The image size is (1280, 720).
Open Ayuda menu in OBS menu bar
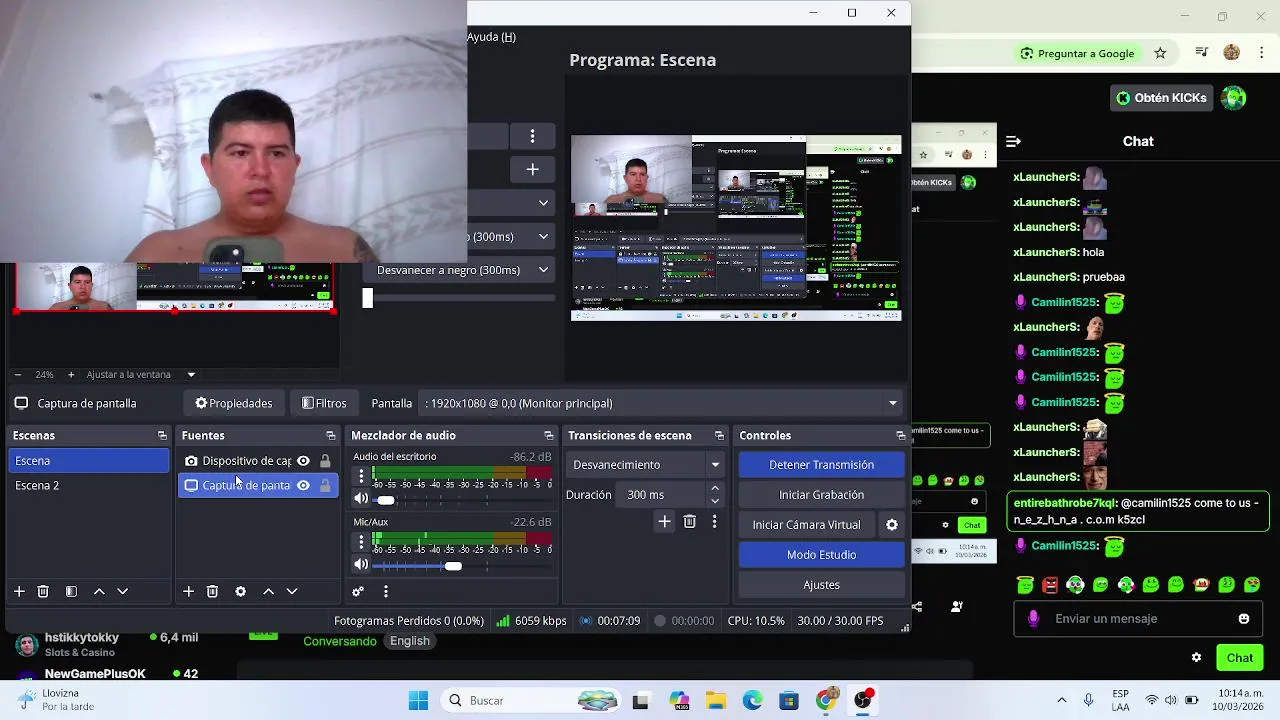point(491,37)
